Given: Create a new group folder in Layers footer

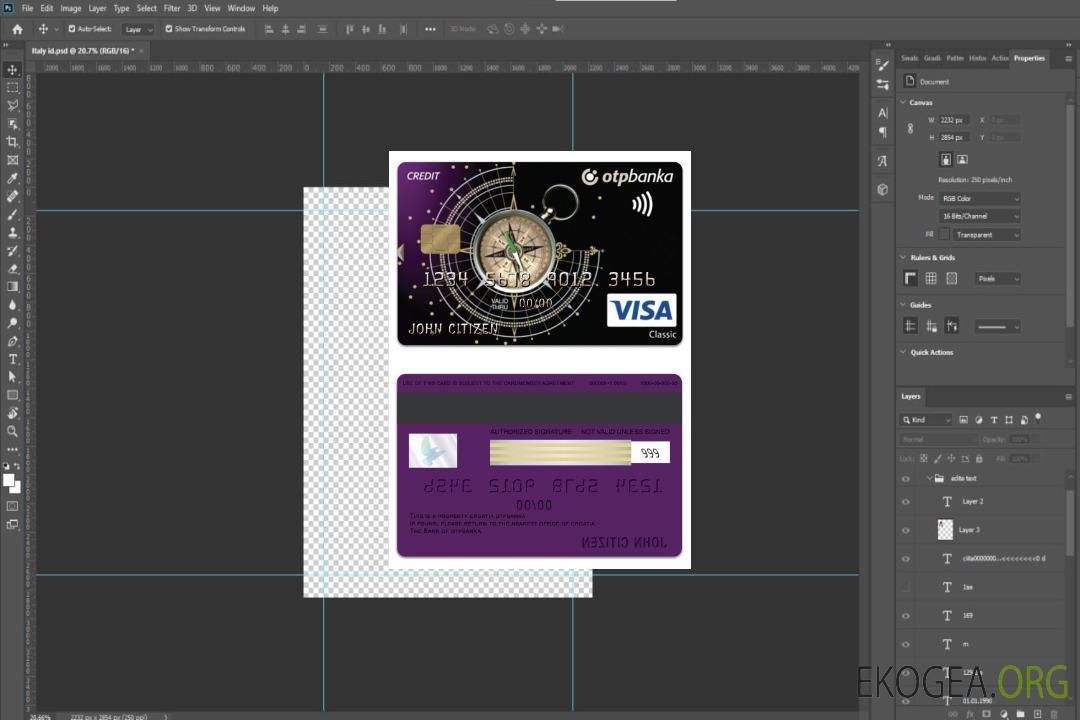Looking at the screenshot, I should click(x=1020, y=714).
